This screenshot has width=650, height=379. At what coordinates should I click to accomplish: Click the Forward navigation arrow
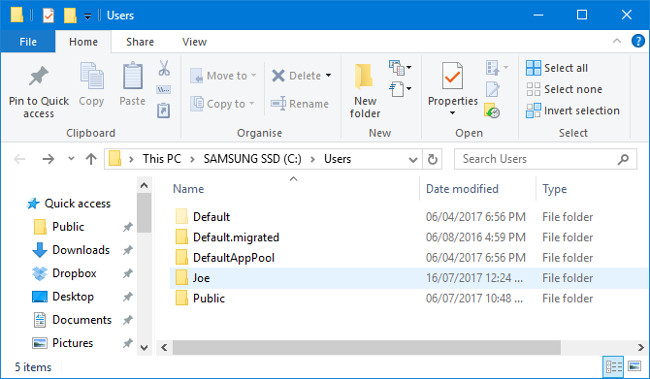click(x=48, y=159)
